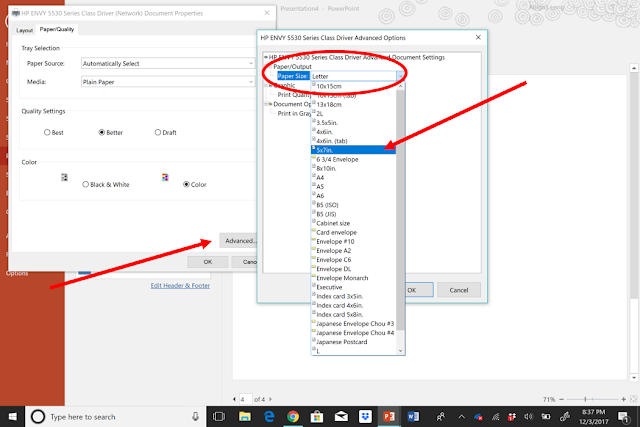Click the Advanced... button
The image size is (640, 427).
(240, 241)
